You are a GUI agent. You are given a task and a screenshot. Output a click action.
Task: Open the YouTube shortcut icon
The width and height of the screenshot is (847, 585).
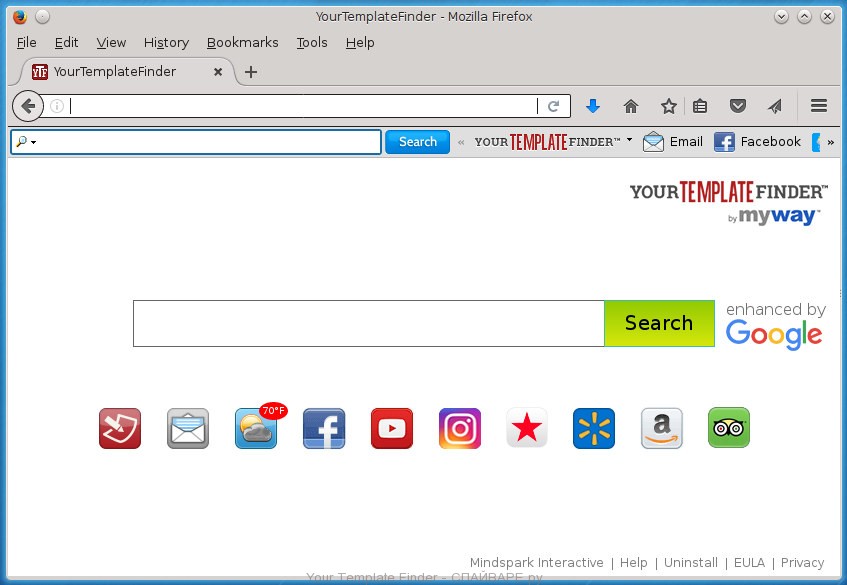(x=391, y=428)
